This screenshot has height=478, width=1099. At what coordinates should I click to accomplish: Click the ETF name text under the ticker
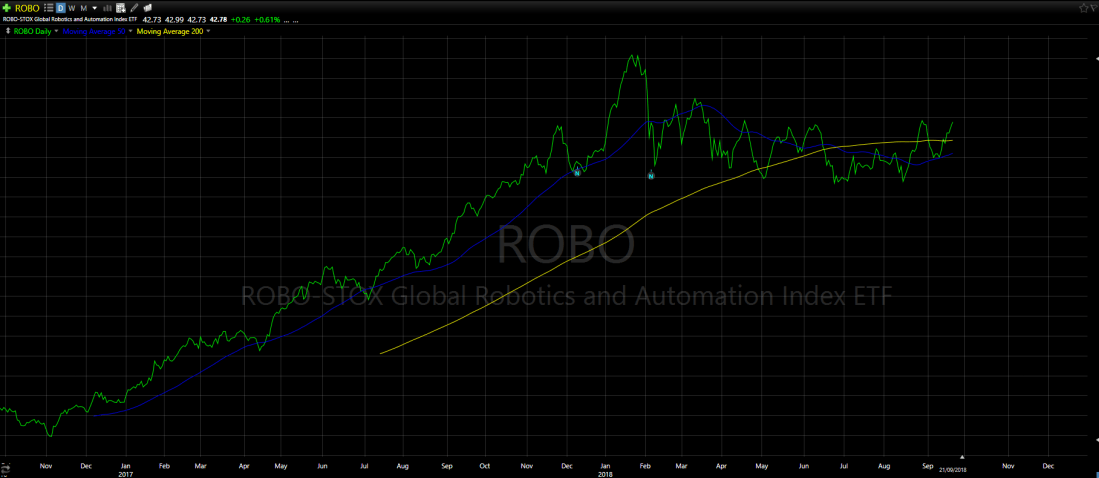[69, 20]
